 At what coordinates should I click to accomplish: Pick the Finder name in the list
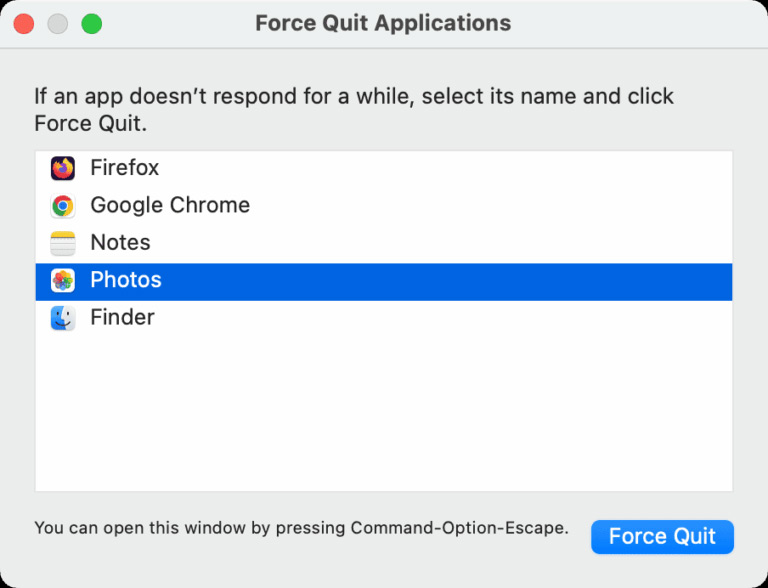tap(122, 318)
